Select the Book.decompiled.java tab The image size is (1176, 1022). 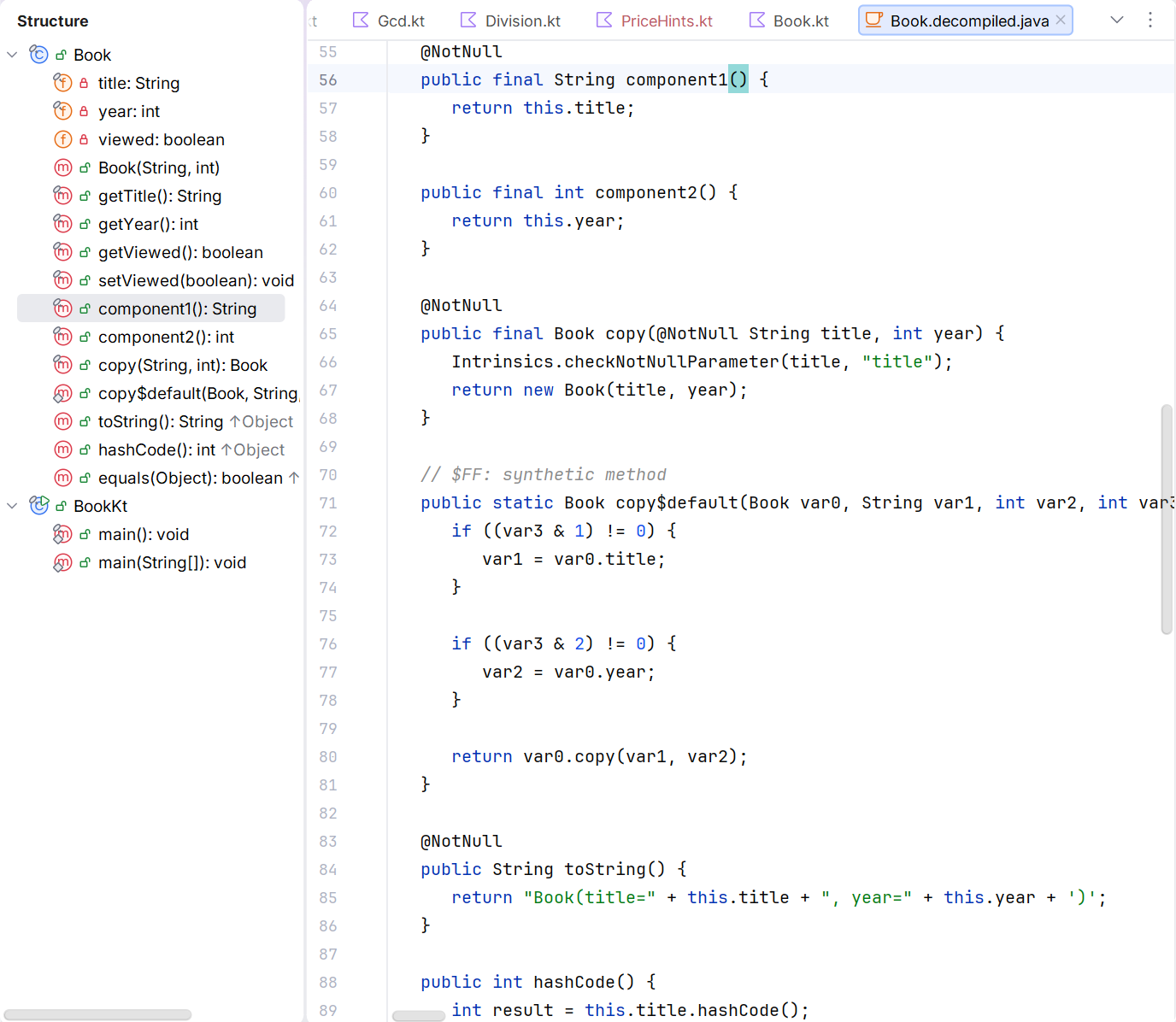coord(965,21)
